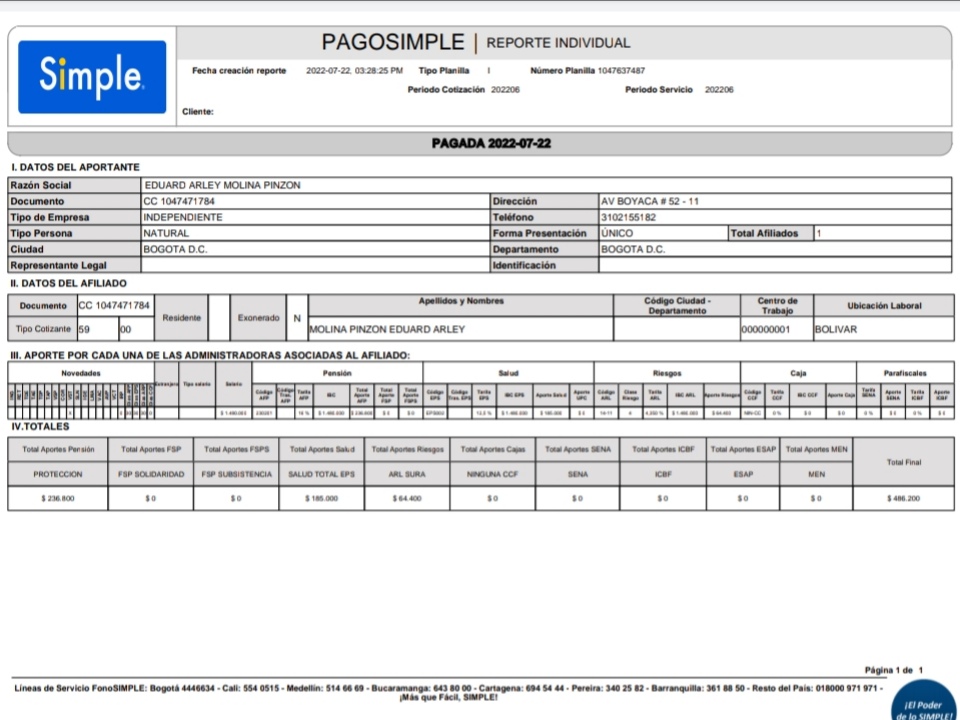This screenshot has width=960, height=720.
Task: Select the PAGADA 2022-07-22 status banner
Action: (490, 143)
